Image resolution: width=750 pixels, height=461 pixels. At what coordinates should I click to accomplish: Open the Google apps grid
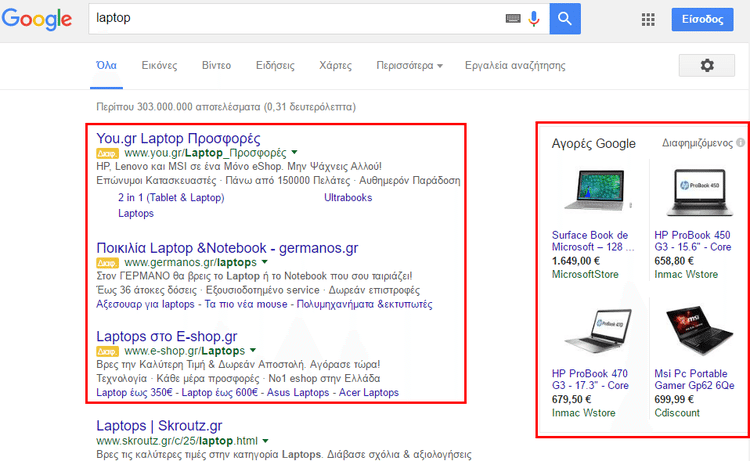pyautogui.click(x=648, y=19)
